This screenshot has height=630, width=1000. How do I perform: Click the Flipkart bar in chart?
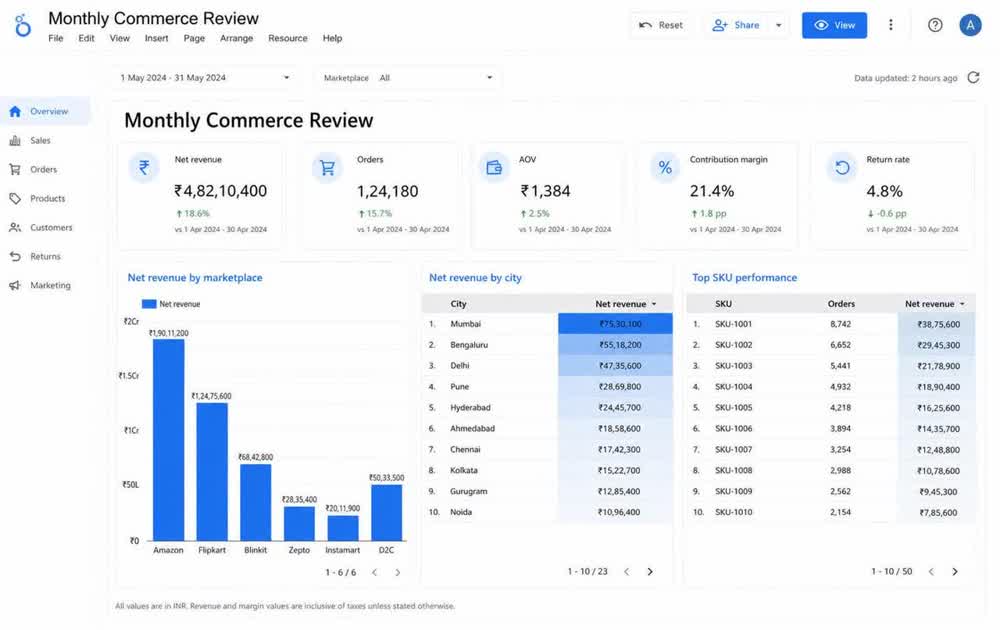click(x=212, y=472)
